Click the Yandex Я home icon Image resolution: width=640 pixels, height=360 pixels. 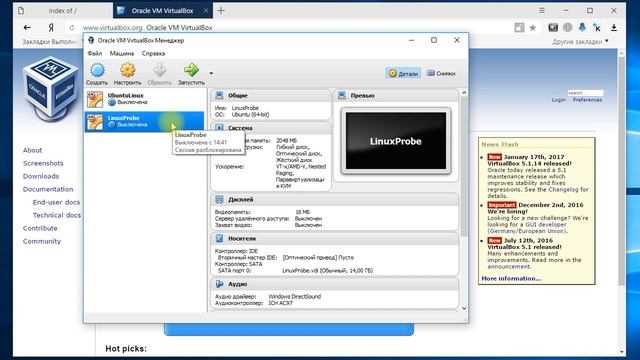coord(51,28)
